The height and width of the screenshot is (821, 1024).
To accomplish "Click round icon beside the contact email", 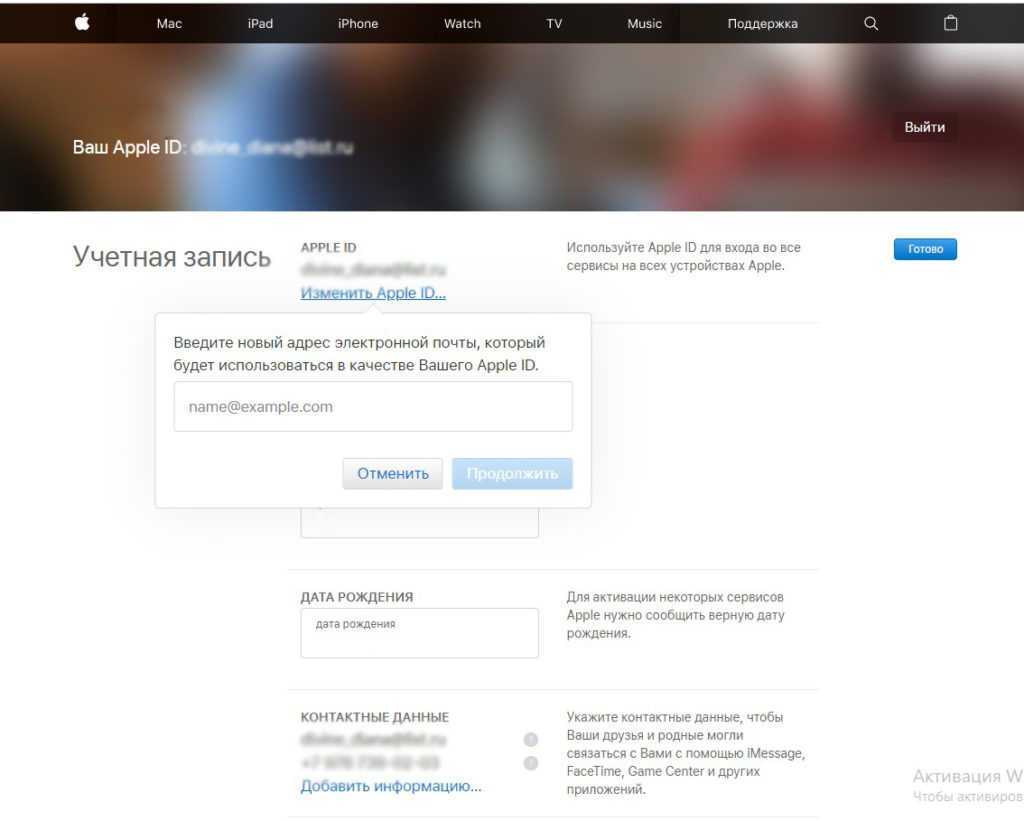I will (x=531, y=740).
